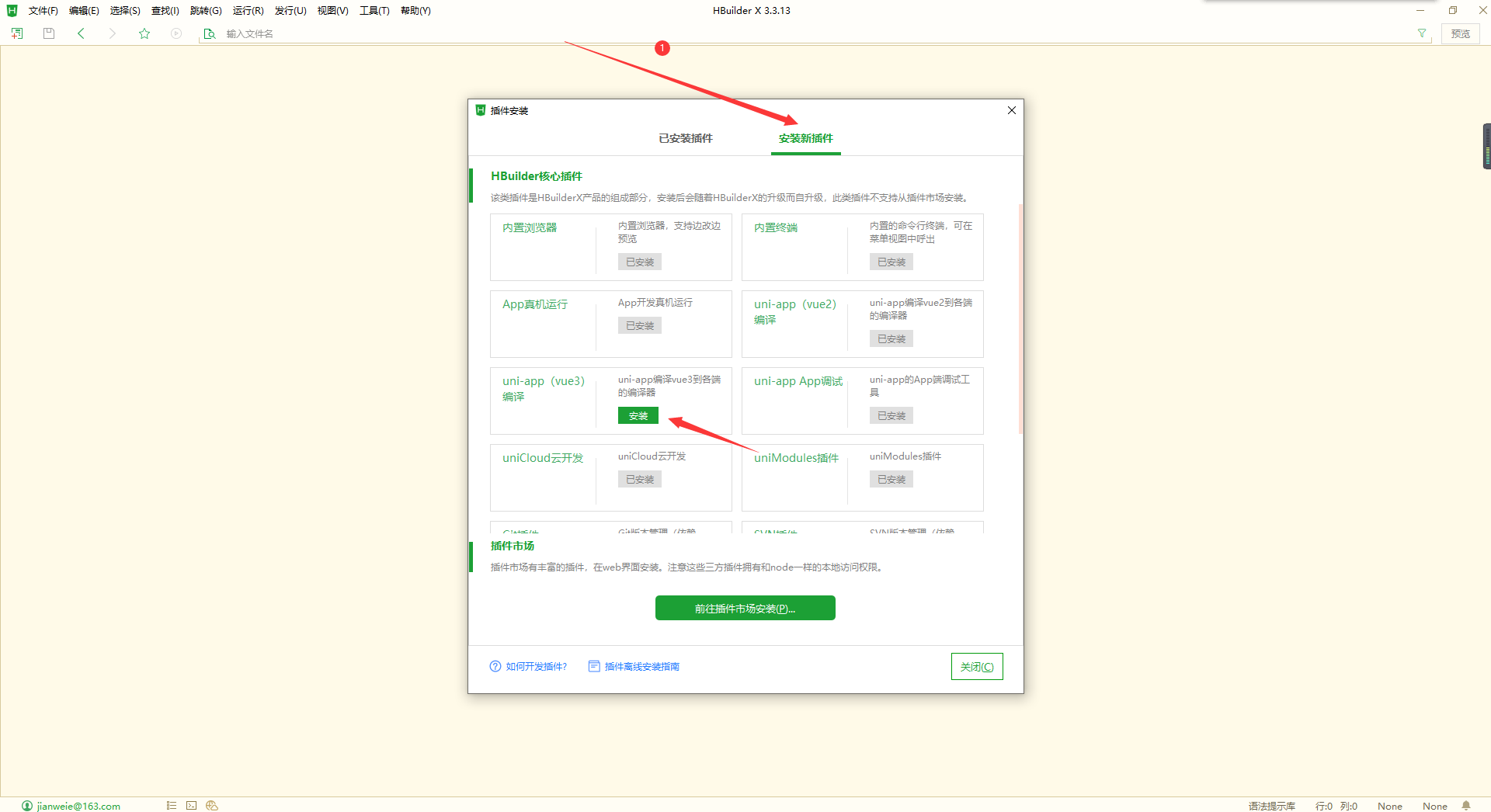Open the terminal icon in status bar
1491x812 pixels.
[192, 806]
